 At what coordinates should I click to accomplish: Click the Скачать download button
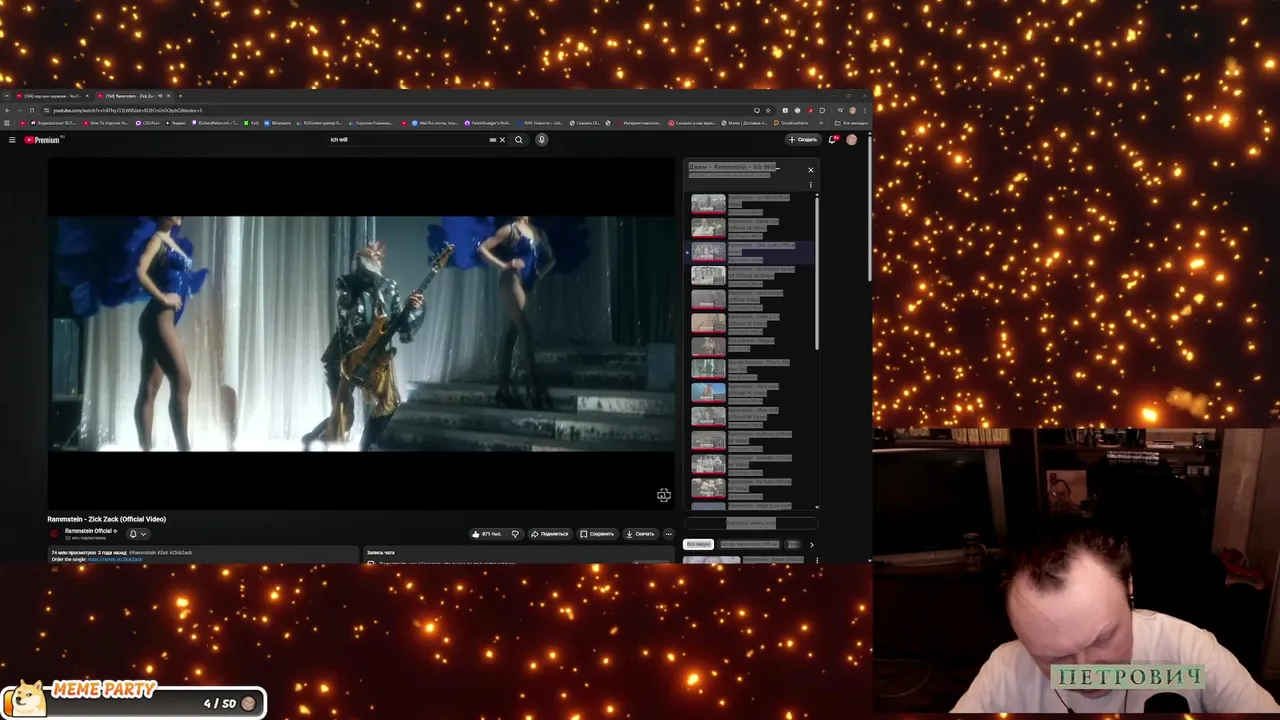click(639, 534)
